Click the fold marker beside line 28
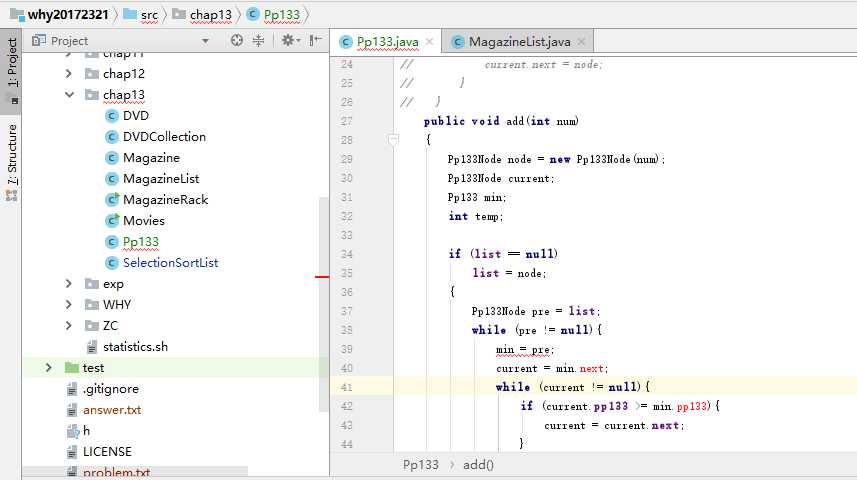This screenshot has height=480, width=857. (x=394, y=141)
